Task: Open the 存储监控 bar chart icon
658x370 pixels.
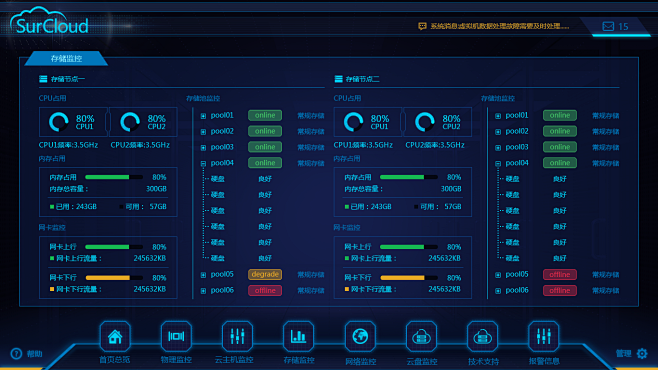Action: [298, 336]
